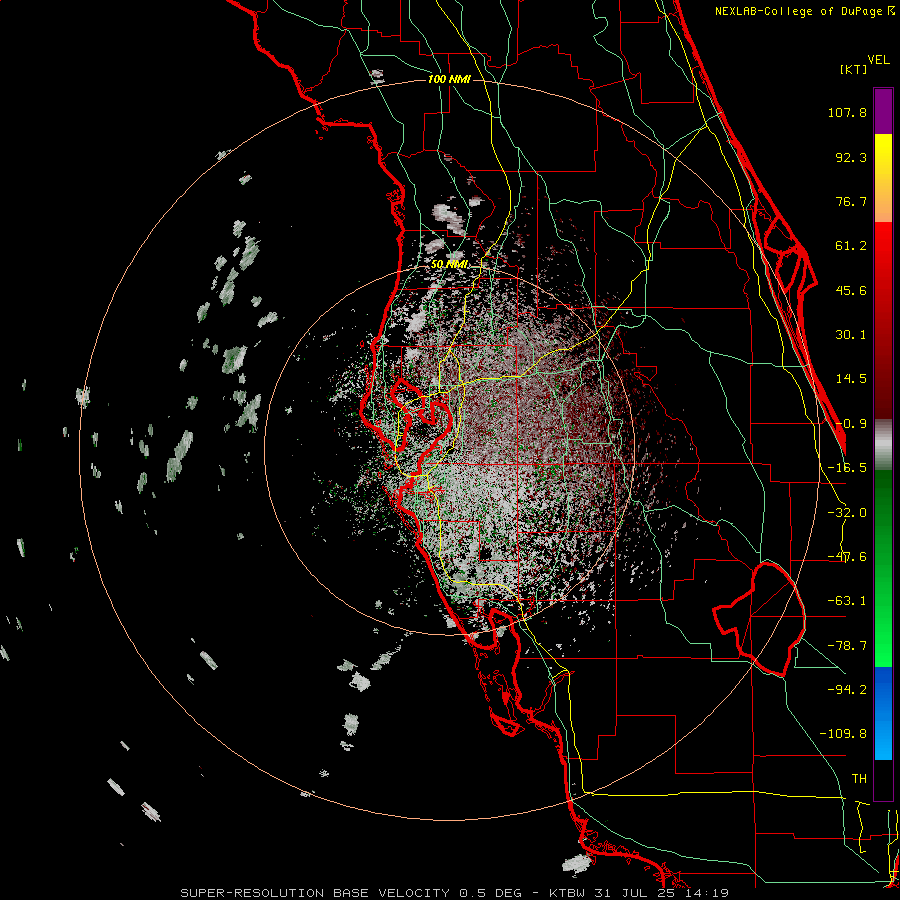900x900 pixels.
Task: Click the -63.1 value on velocity scale
Action: coord(847,601)
